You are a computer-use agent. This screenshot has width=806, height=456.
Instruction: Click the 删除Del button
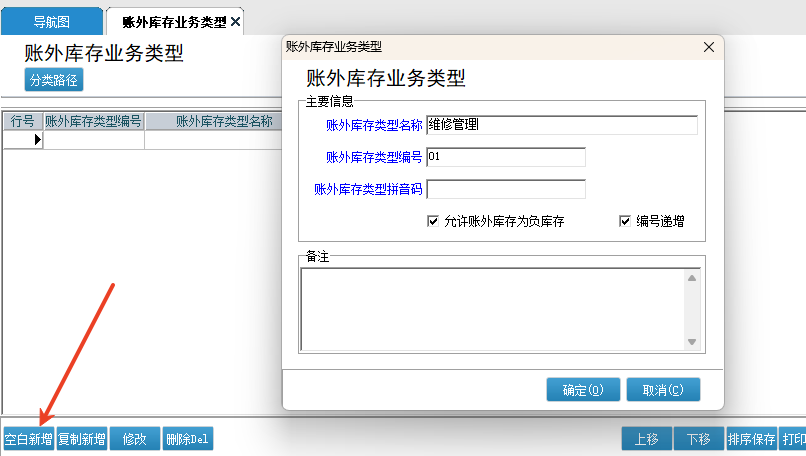click(x=188, y=439)
